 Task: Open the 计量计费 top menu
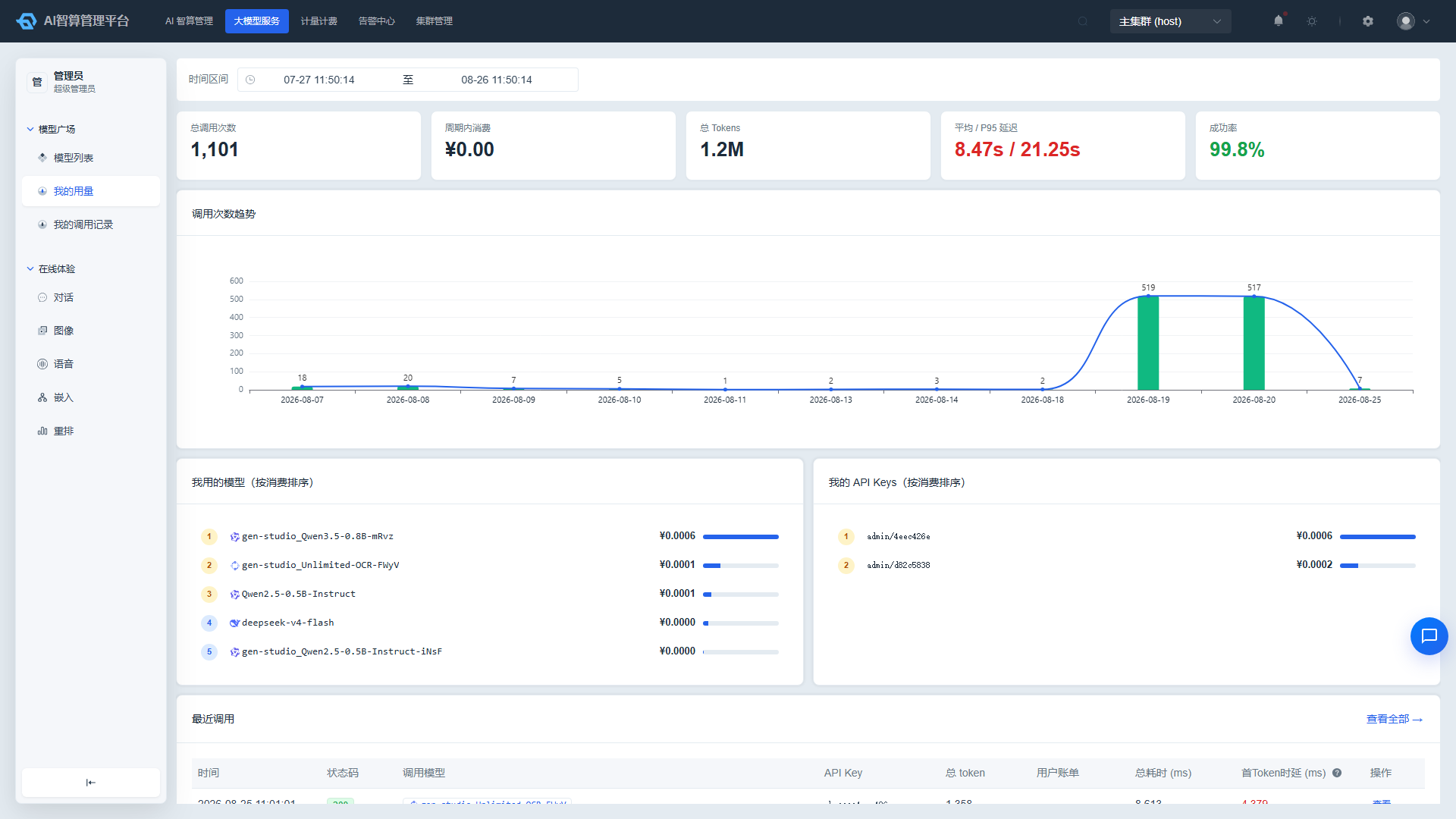click(x=319, y=21)
